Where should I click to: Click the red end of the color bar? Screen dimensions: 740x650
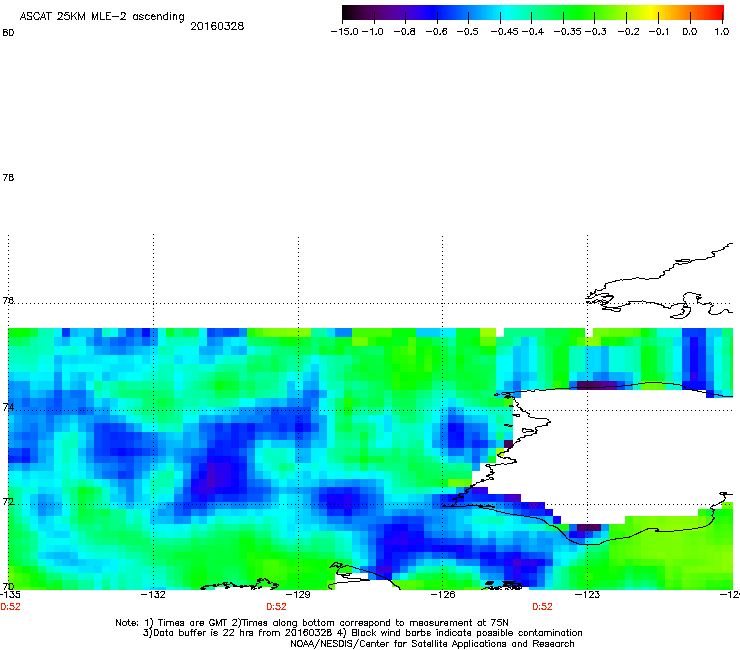pyautogui.click(x=719, y=12)
